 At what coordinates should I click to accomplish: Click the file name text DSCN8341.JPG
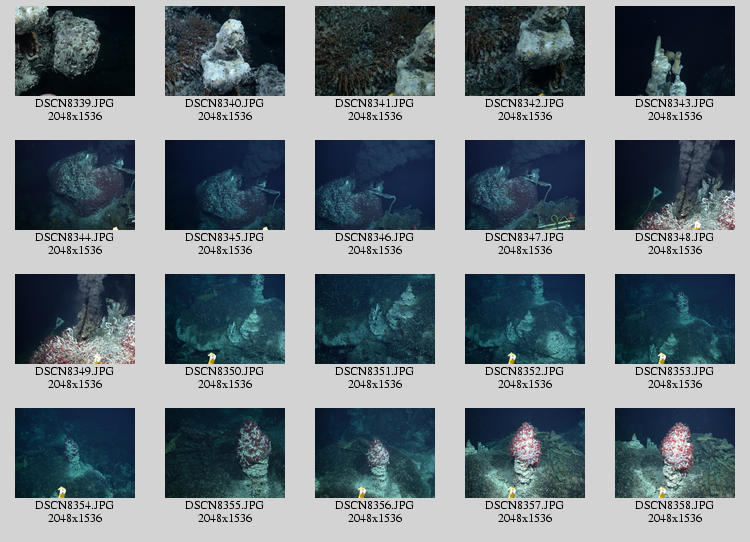pyautogui.click(x=375, y=103)
